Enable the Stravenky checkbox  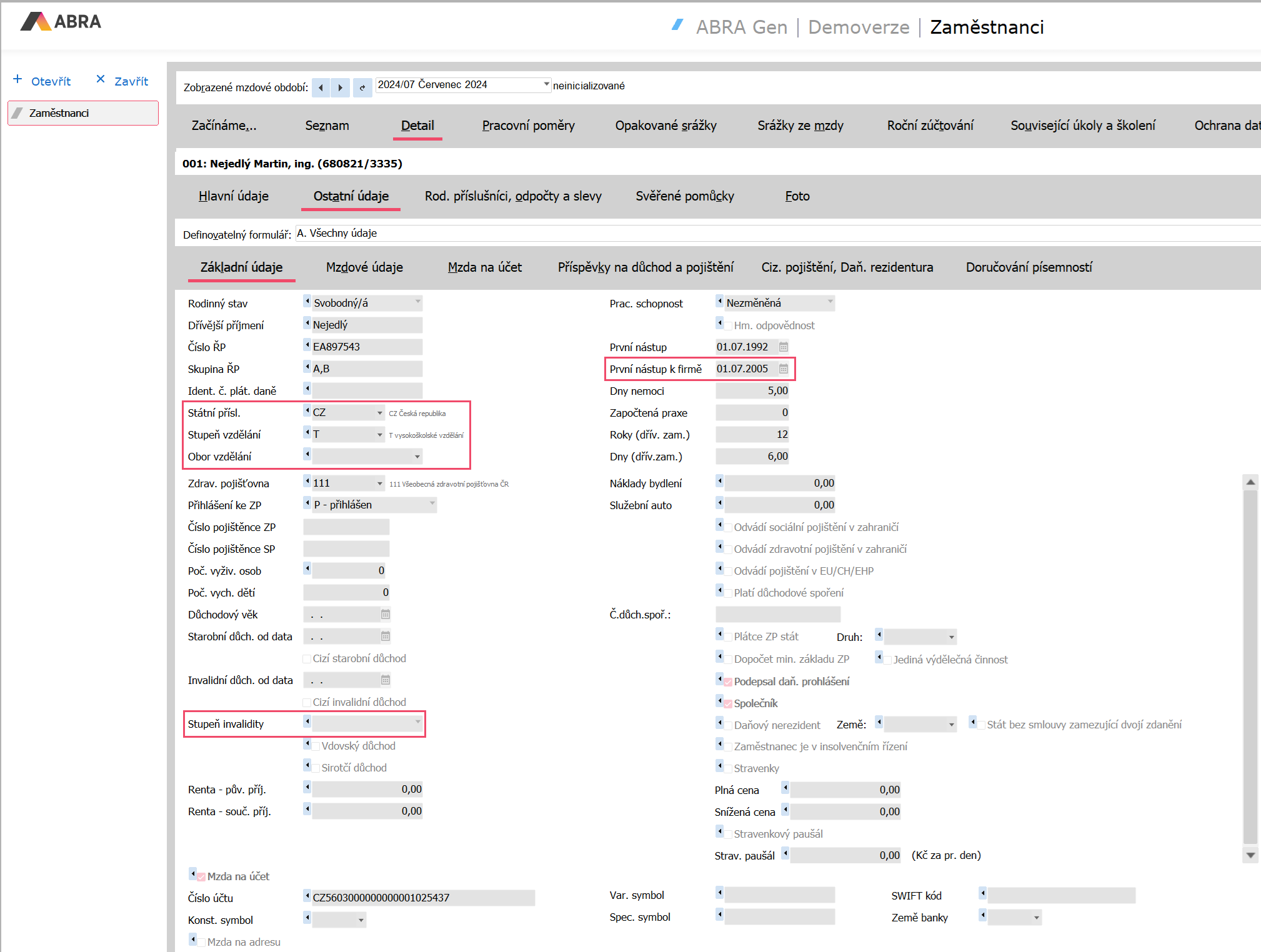728,768
